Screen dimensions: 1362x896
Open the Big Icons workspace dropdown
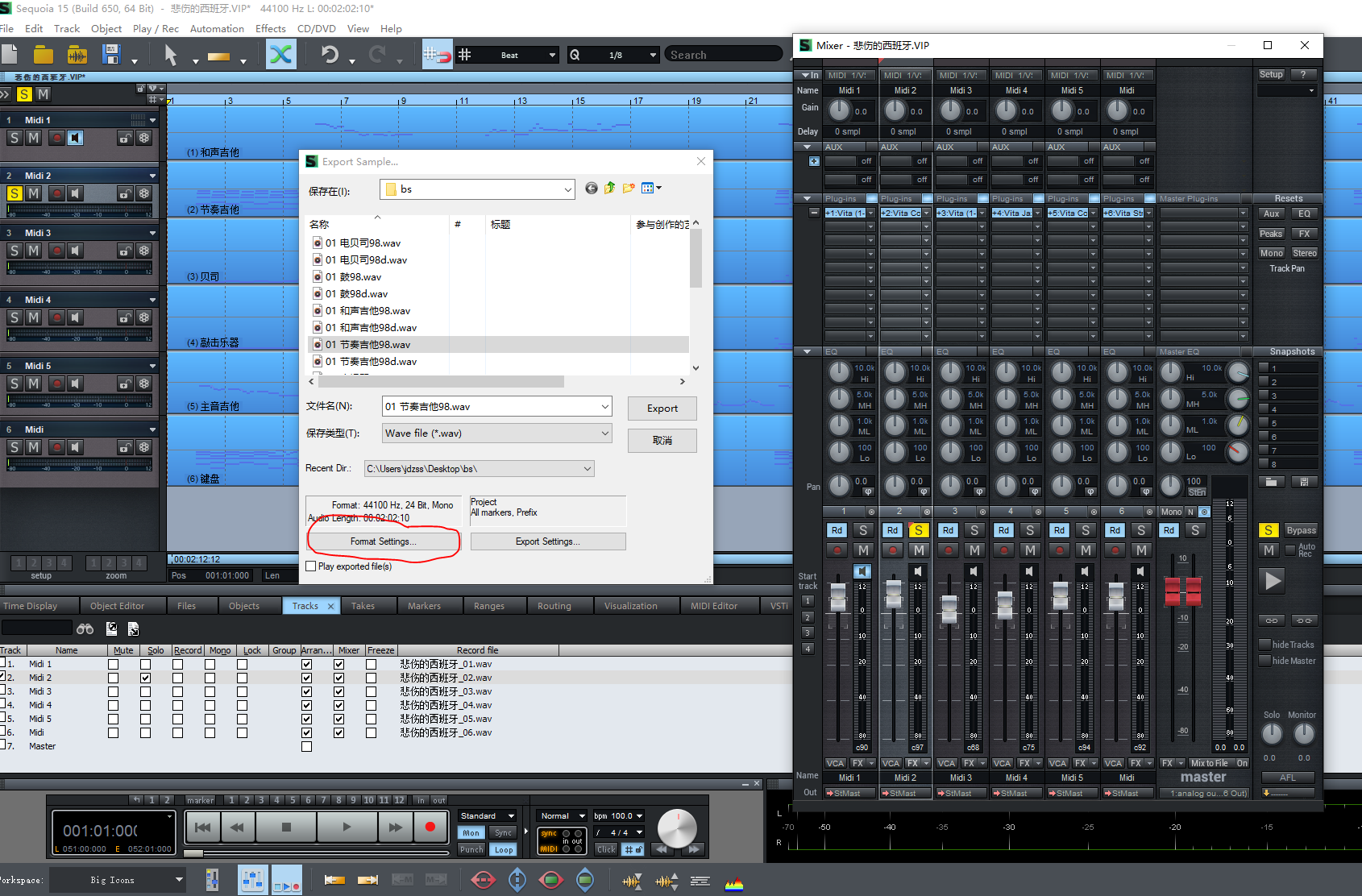click(x=179, y=880)
